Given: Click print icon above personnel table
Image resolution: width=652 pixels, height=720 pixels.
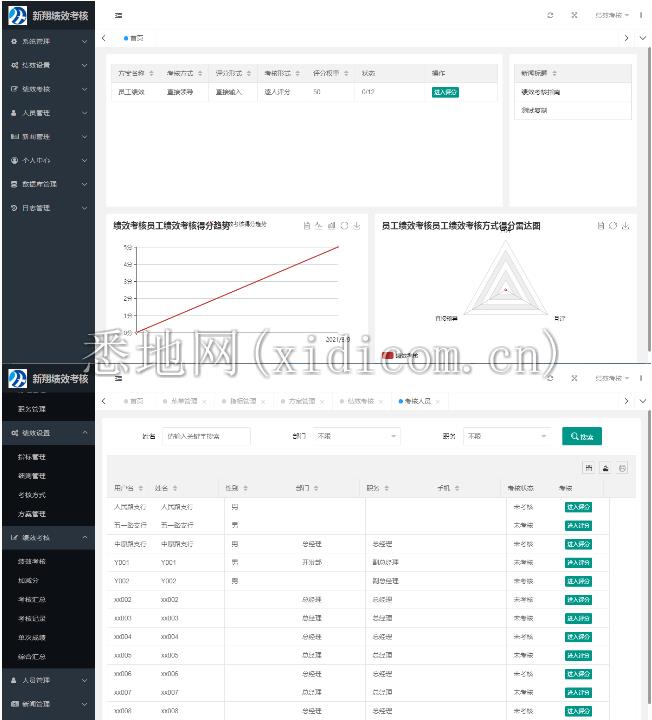Looking at the screenshot, I should (x=622, y=468).
